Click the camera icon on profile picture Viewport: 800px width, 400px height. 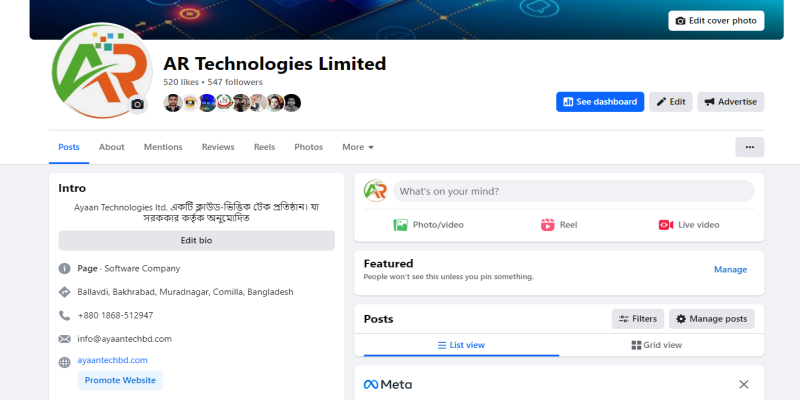[137, 104]
